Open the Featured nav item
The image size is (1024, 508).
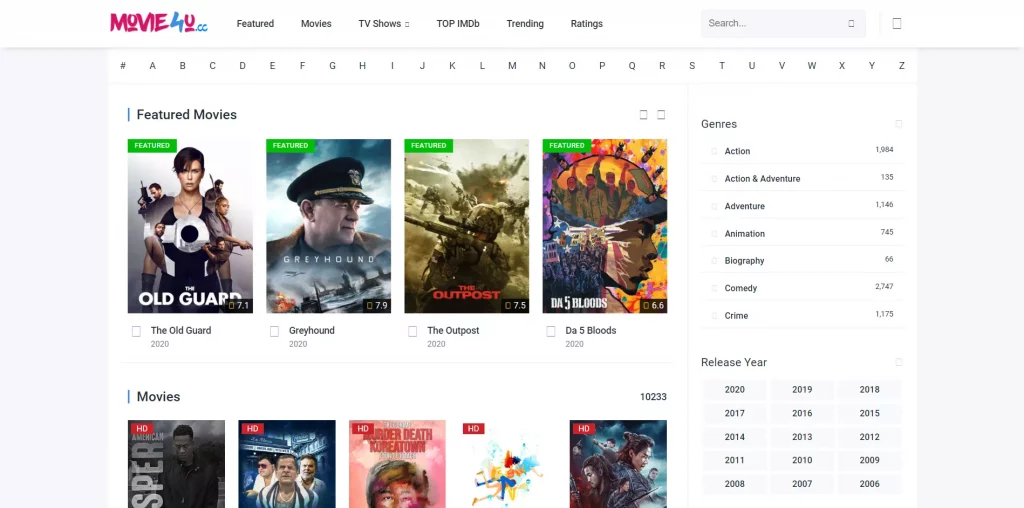coord(255,24)
